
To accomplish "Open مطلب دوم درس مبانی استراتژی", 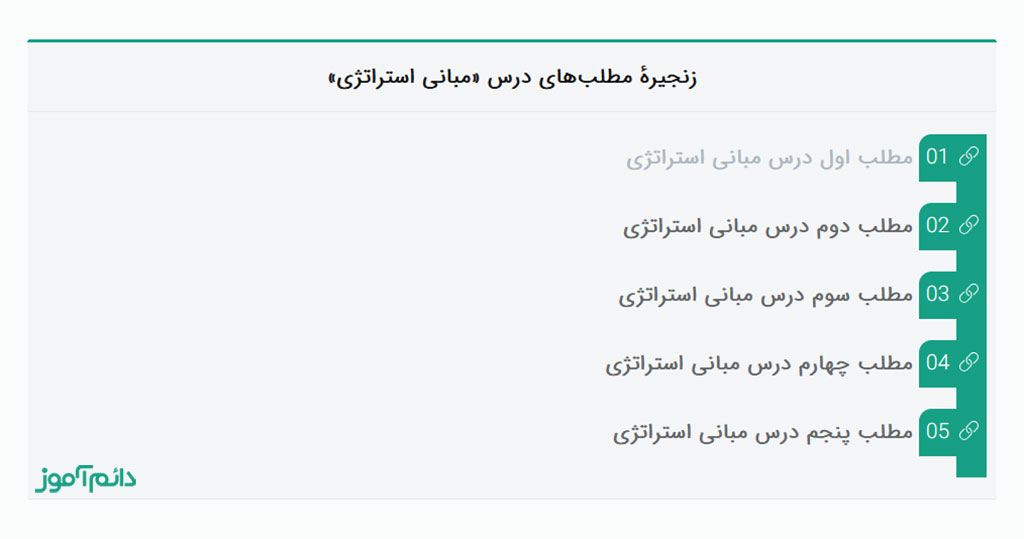I will tap(768, 227).
